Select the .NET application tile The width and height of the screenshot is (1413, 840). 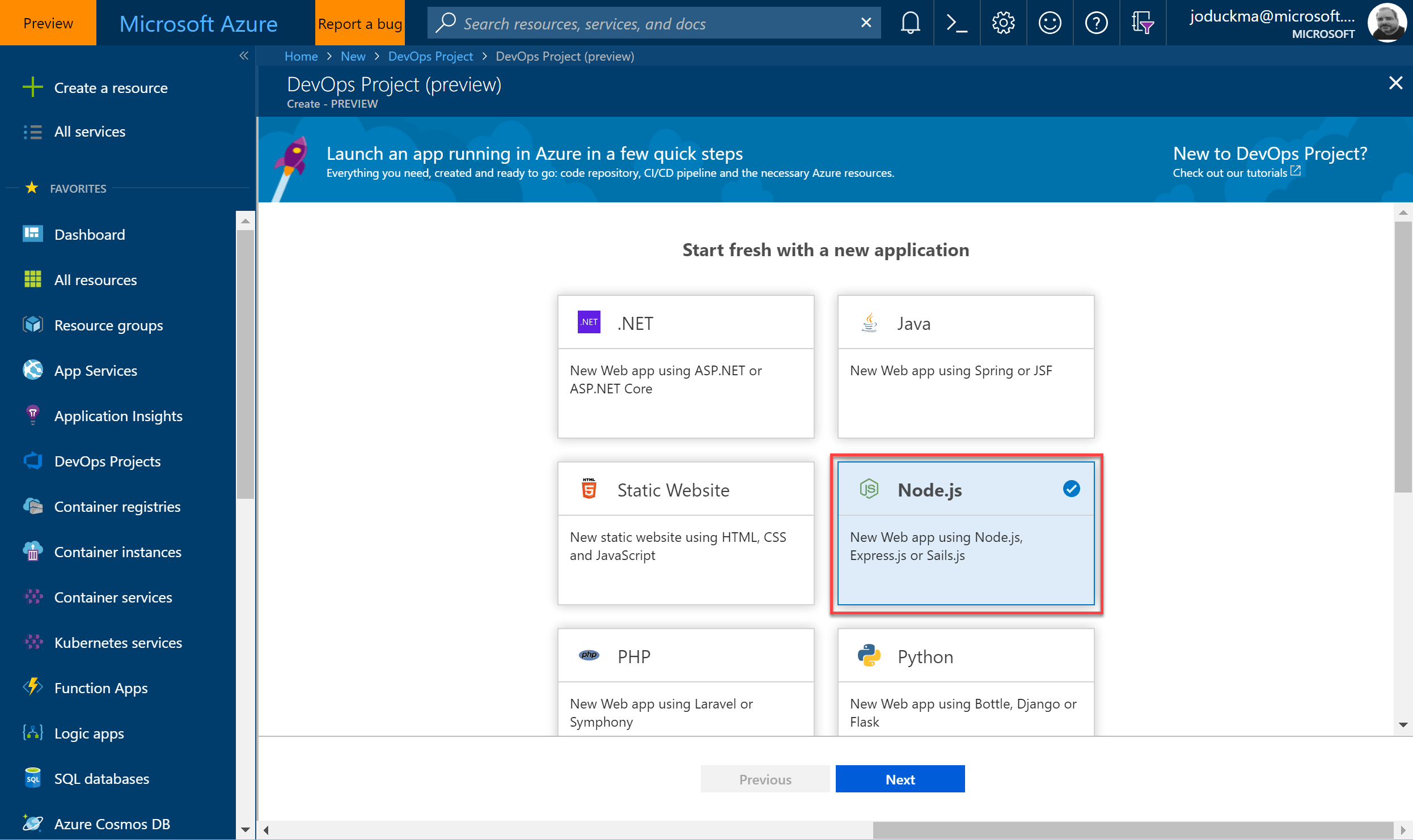[686, 366]
